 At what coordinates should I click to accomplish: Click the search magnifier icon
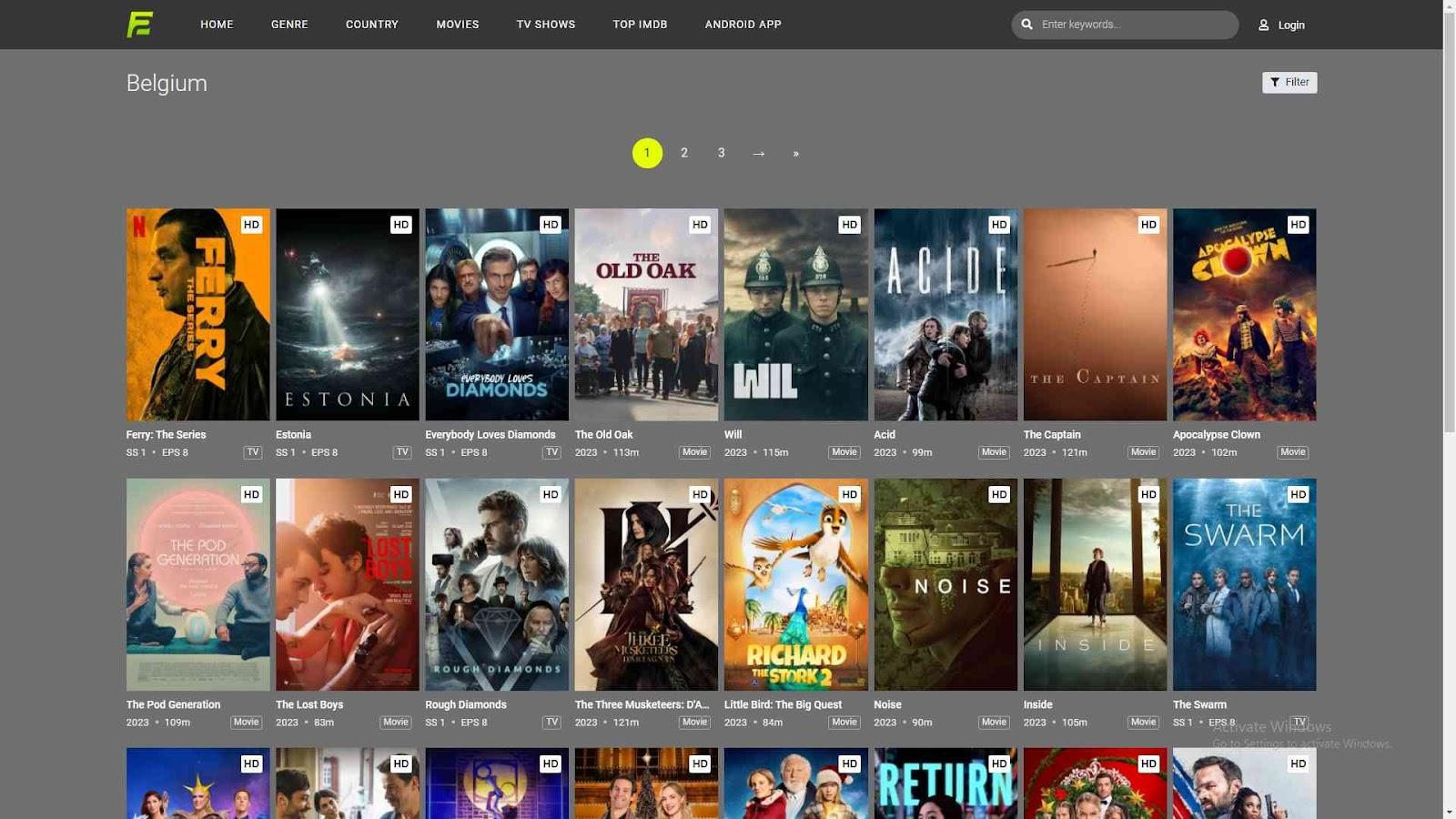coord(1026,25)
